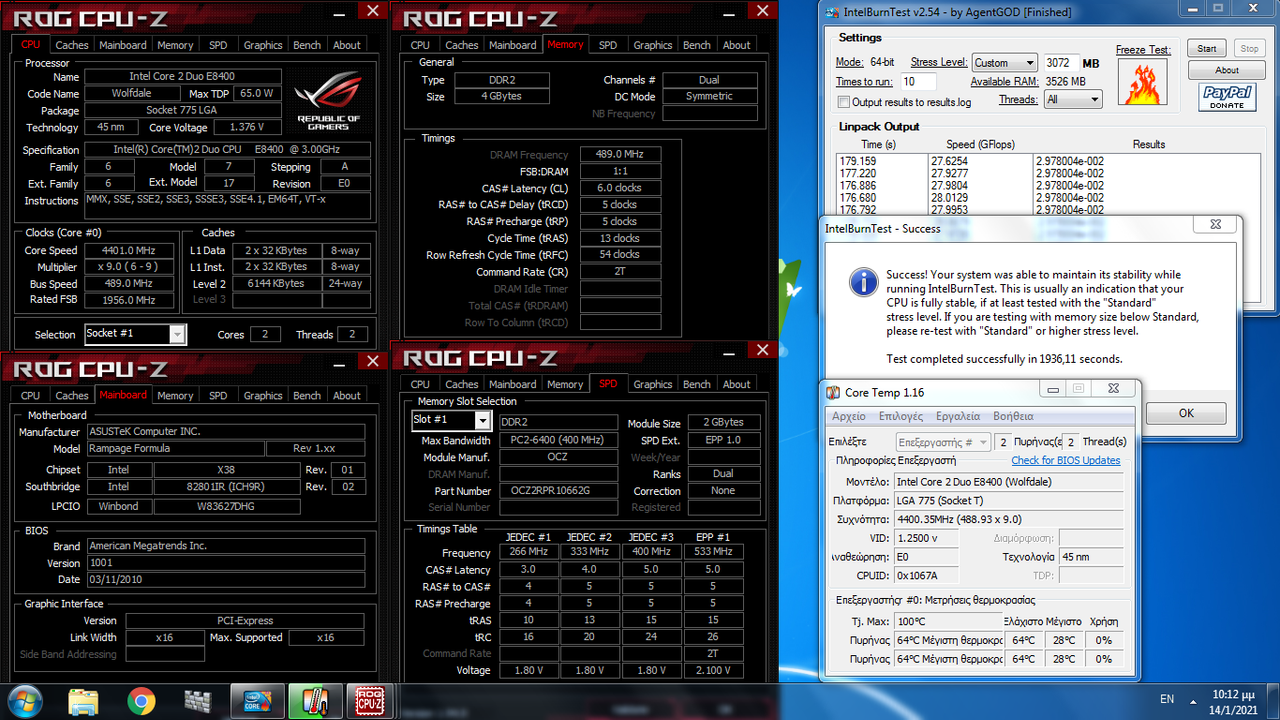Image resolution: width=1280 pixels, height=720 pixels.
Task: Click the Core Temp title bar icon
Action: click(x=832, y=393)
